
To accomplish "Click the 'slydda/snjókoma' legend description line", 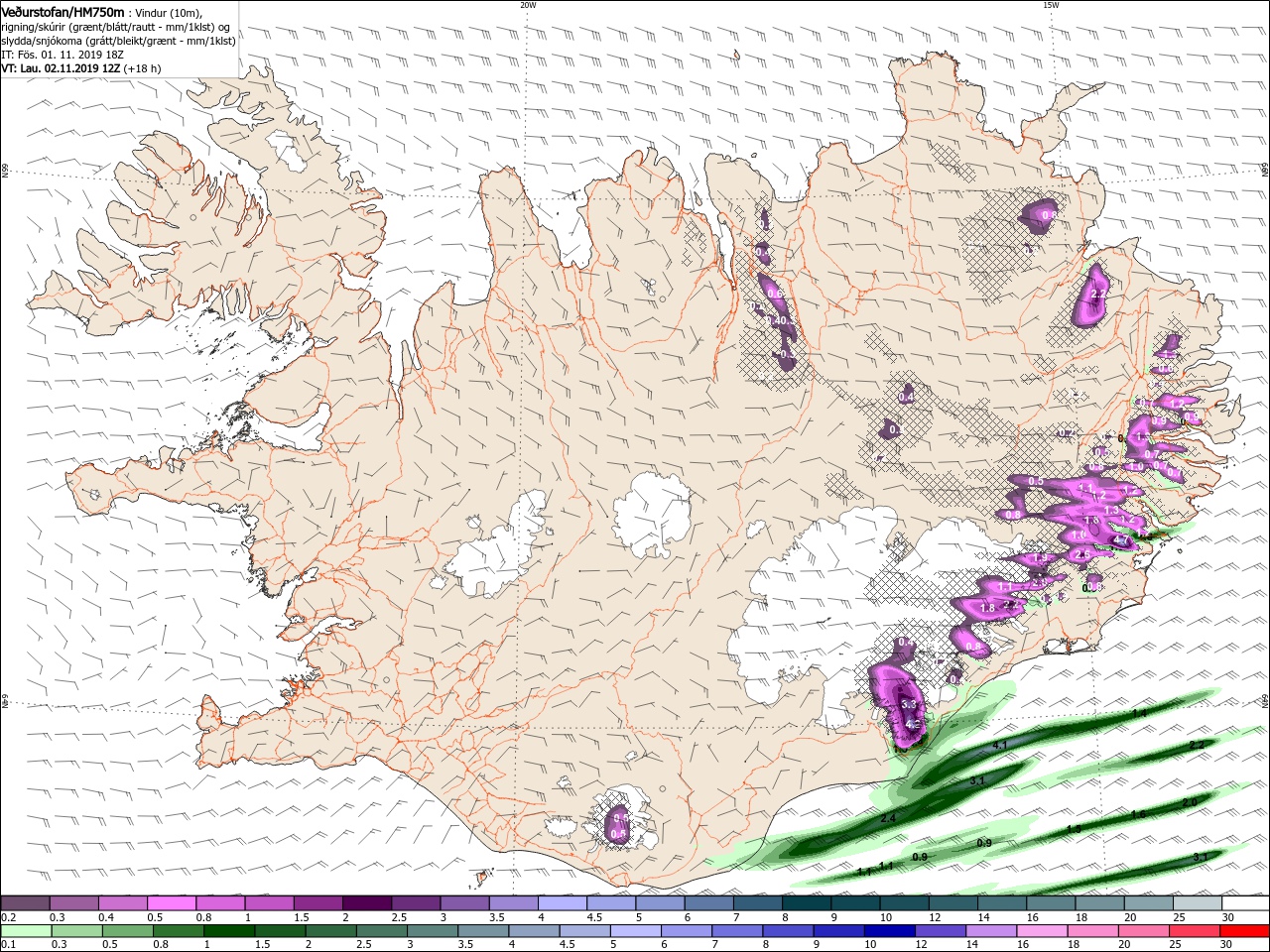I will [x=118, y=41].
